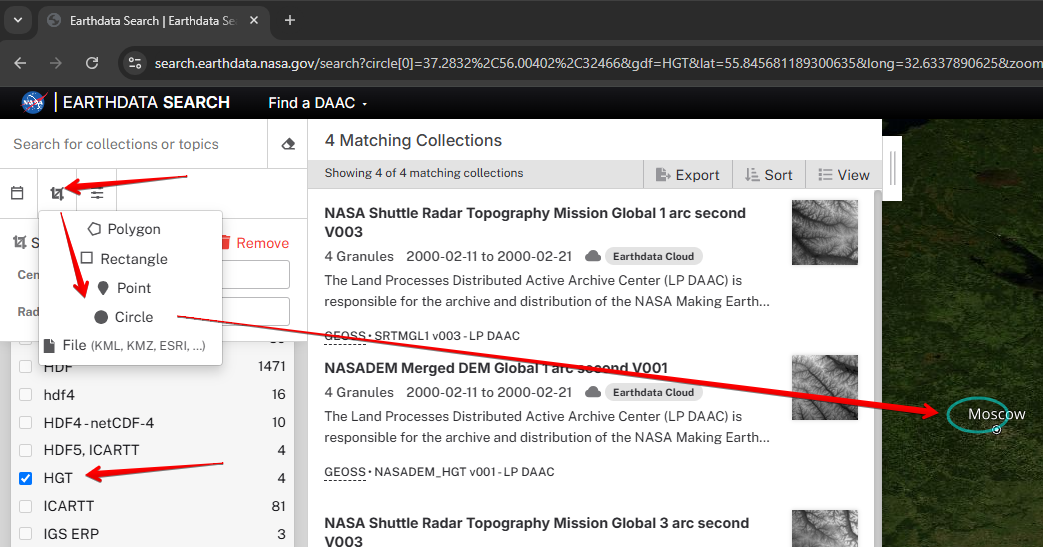Open the tab search dropdown arrow
This screenshot has width=1043, height=547.
click(18, 20)
